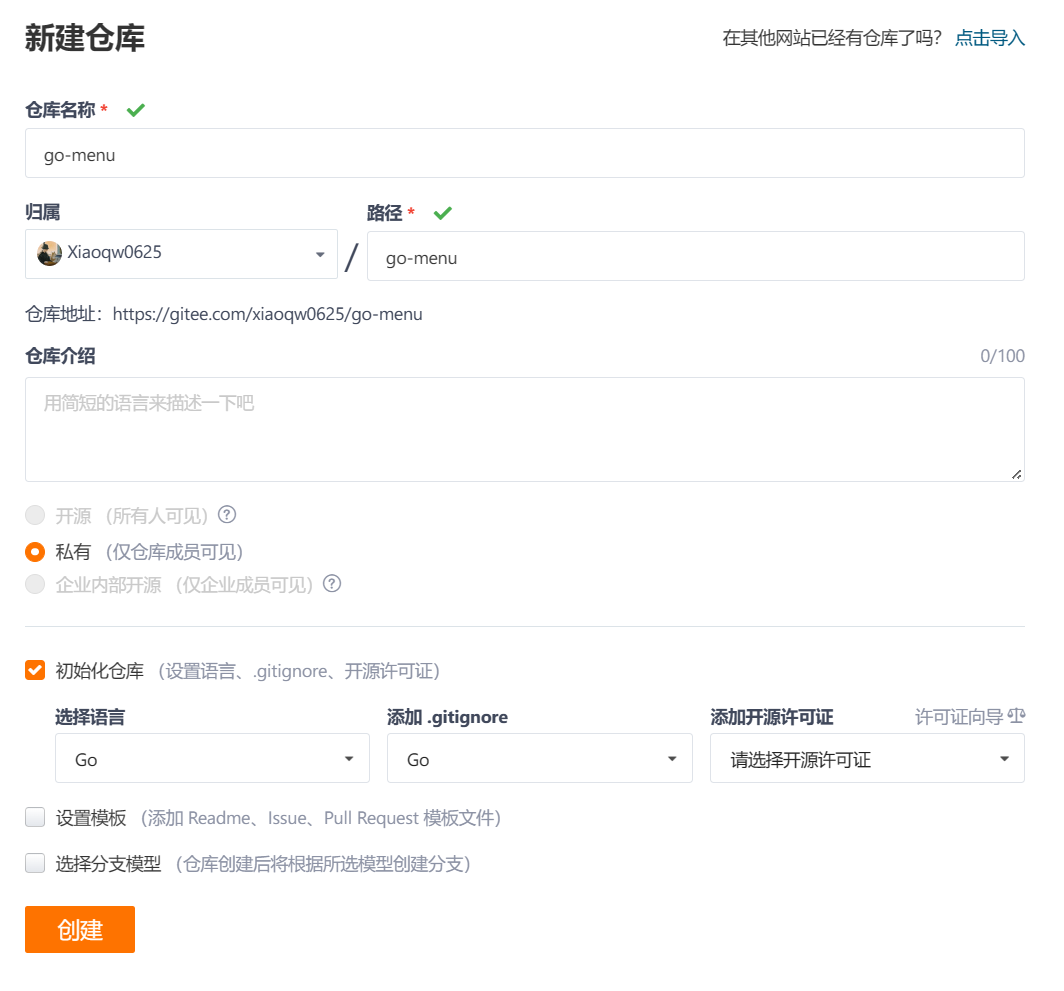Click the 仓库名称 input field

(525, 153)
